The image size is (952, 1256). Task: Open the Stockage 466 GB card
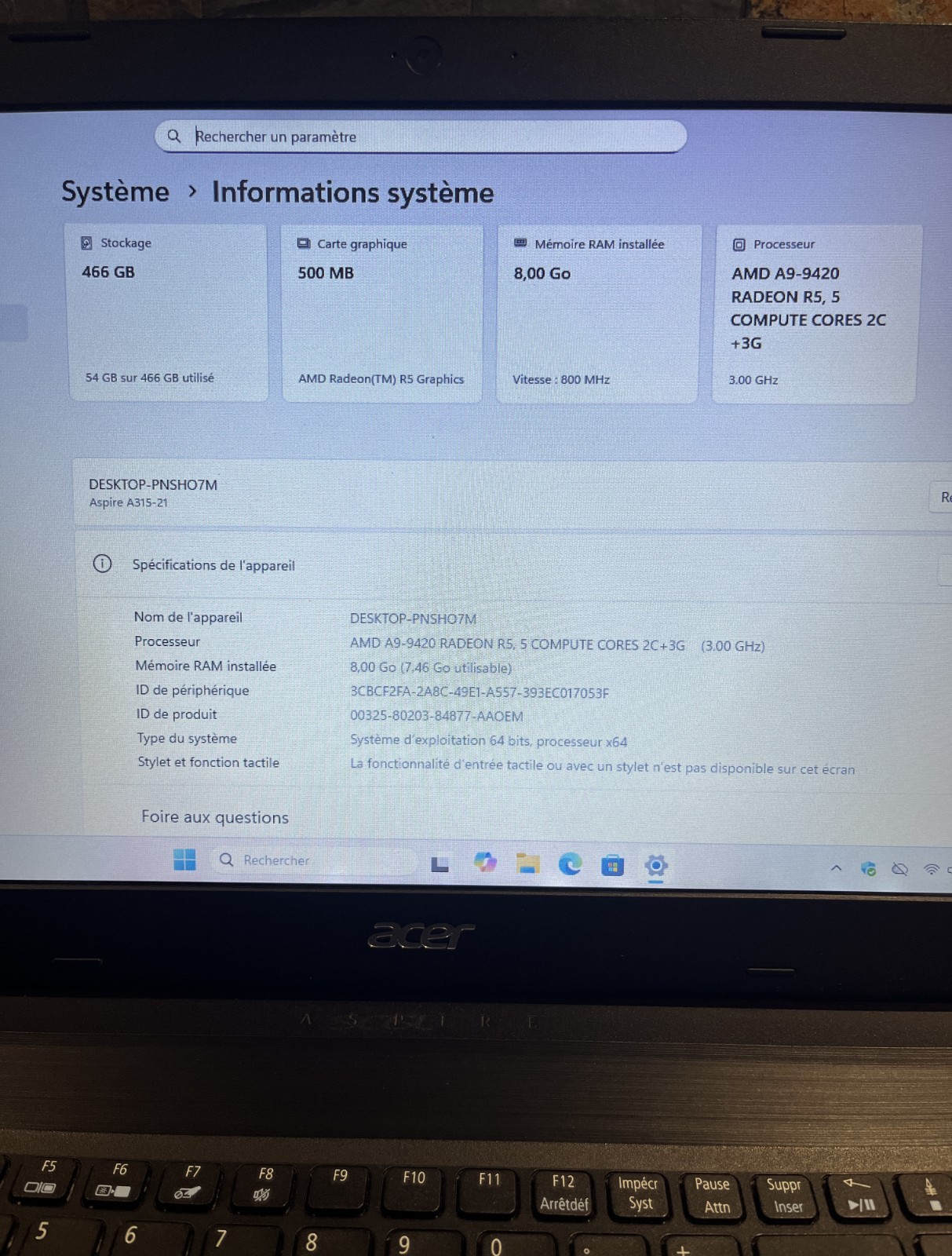pyautogui.click(x=168, y=312)
